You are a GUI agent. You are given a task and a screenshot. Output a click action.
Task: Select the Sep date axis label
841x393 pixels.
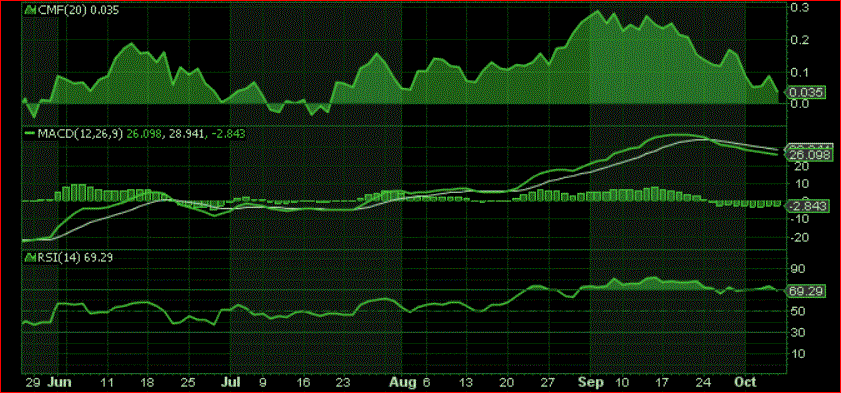(592, 382)
